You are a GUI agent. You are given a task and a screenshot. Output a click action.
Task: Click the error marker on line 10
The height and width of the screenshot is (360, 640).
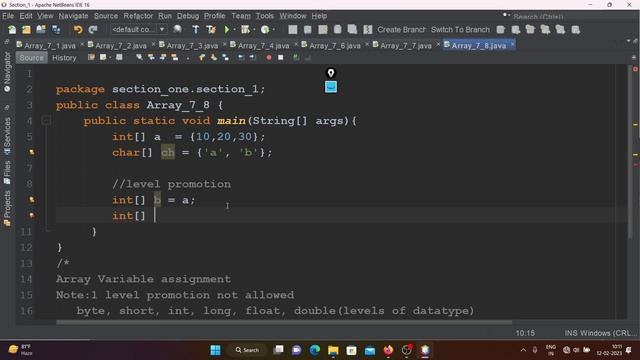coord(32,216)
